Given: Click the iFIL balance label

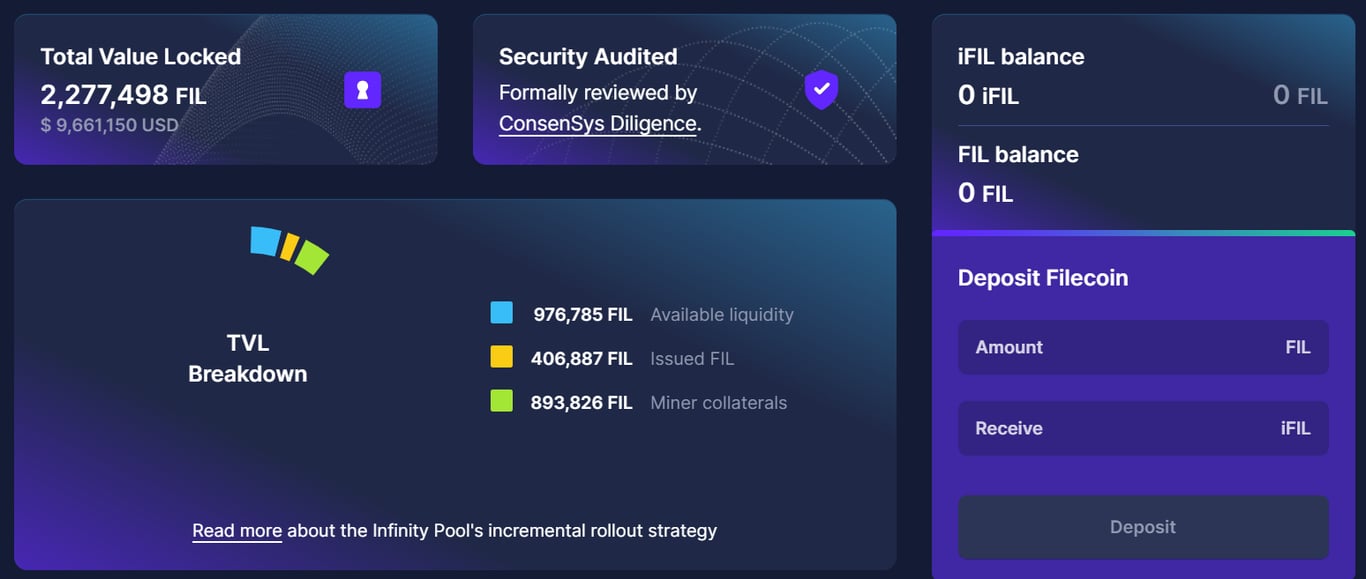Looking at the screenshot, I should 1019,57.
